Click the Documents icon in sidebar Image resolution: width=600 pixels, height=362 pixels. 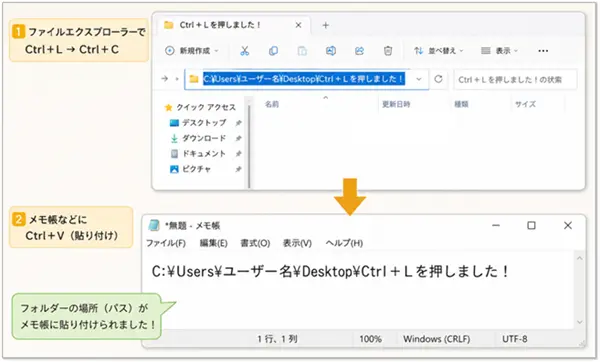pos(174,153)
